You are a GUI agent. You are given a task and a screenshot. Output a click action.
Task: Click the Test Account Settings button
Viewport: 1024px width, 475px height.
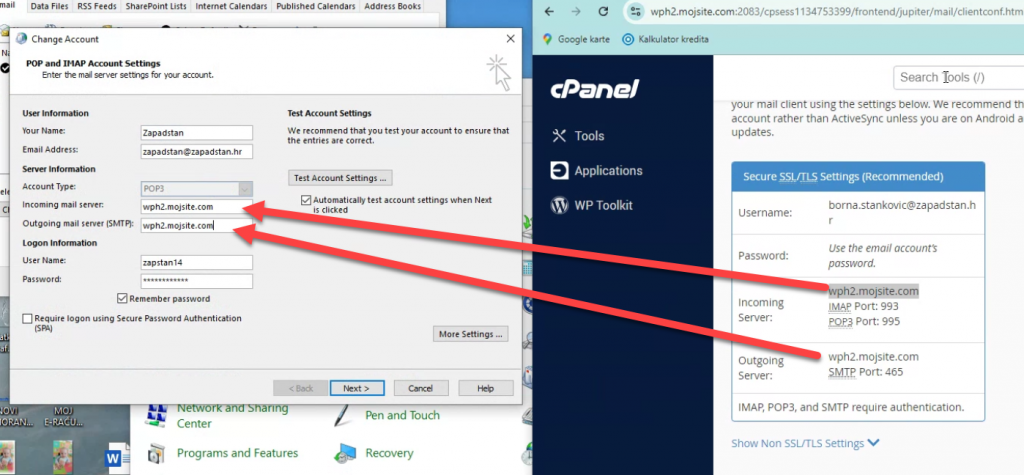pos(340,178)
